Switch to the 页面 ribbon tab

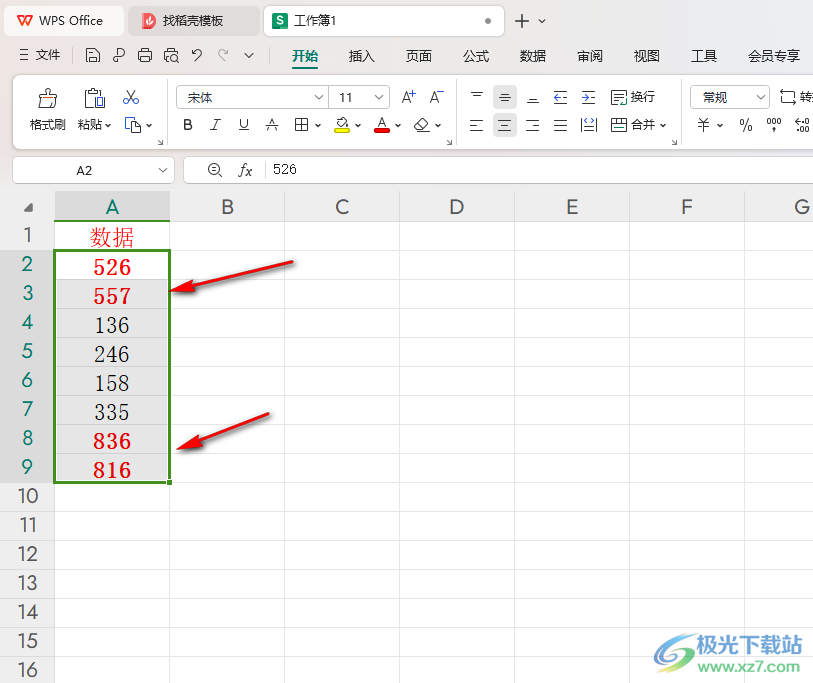tap(418, 55)
